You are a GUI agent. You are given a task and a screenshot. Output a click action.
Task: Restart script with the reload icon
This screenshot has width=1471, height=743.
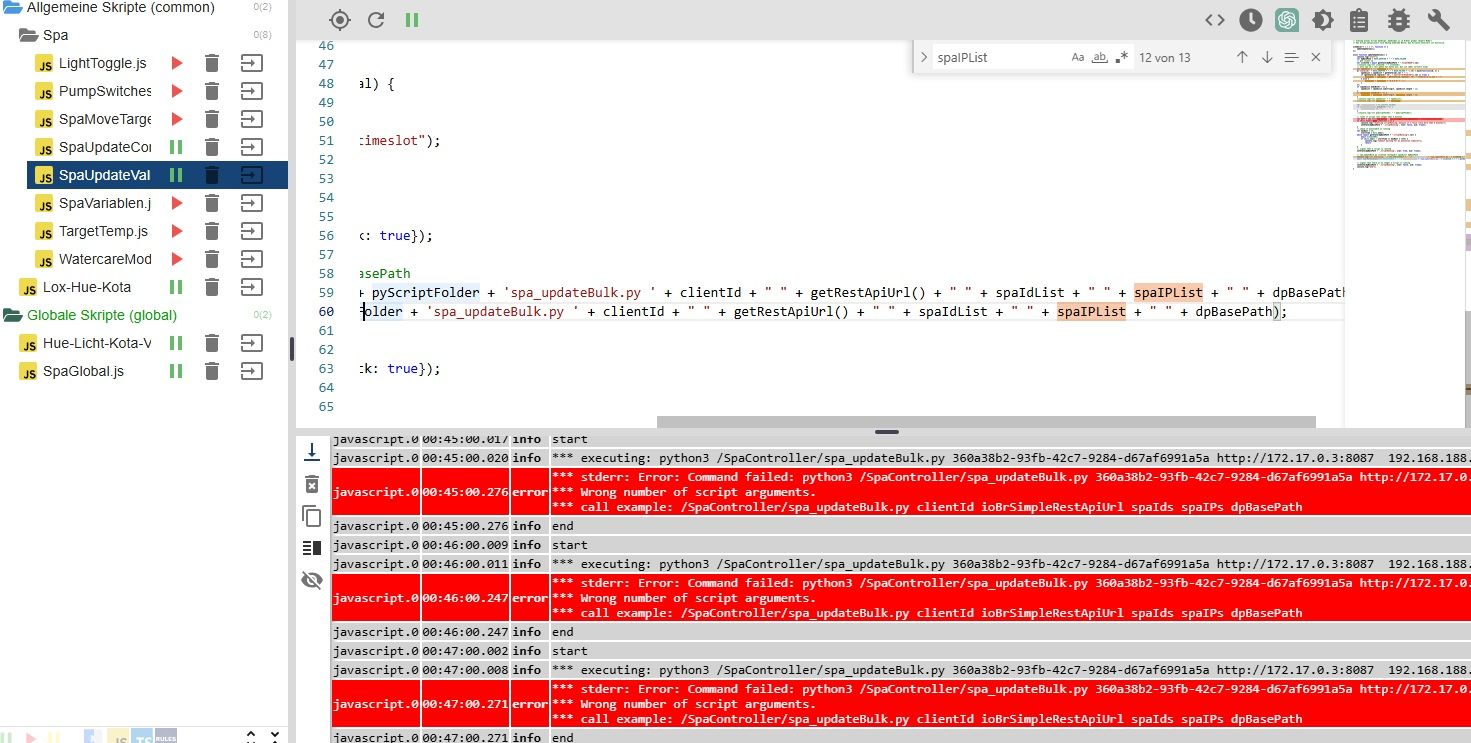[x=376, y=20]
